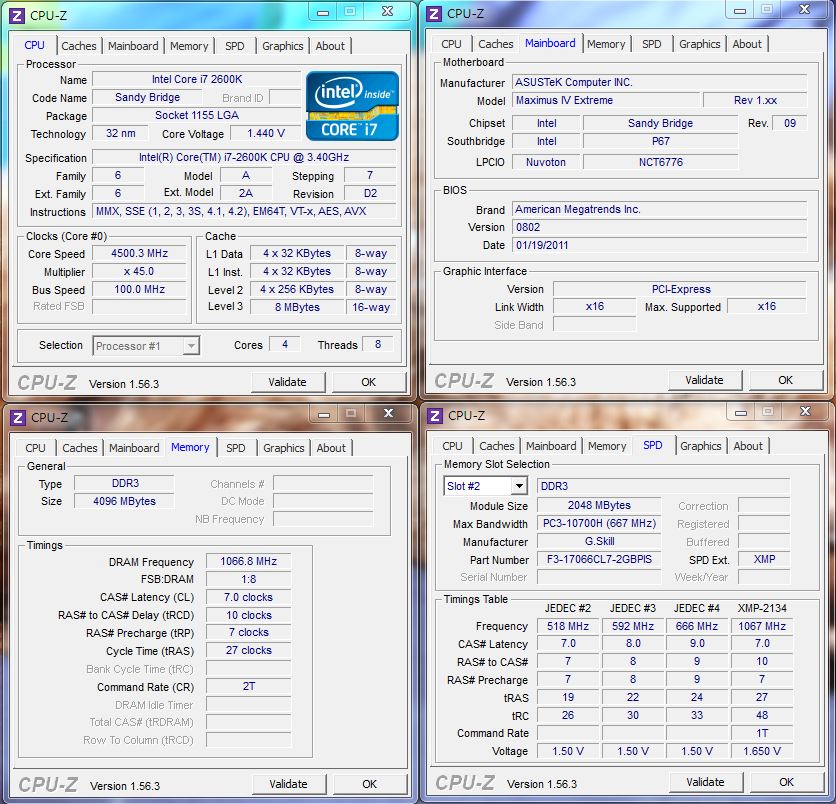Click the 'PC3-10700H (667 MHz)' bandwidth field
The height and width of the screenshot is (804, 836).
point(599,524)
